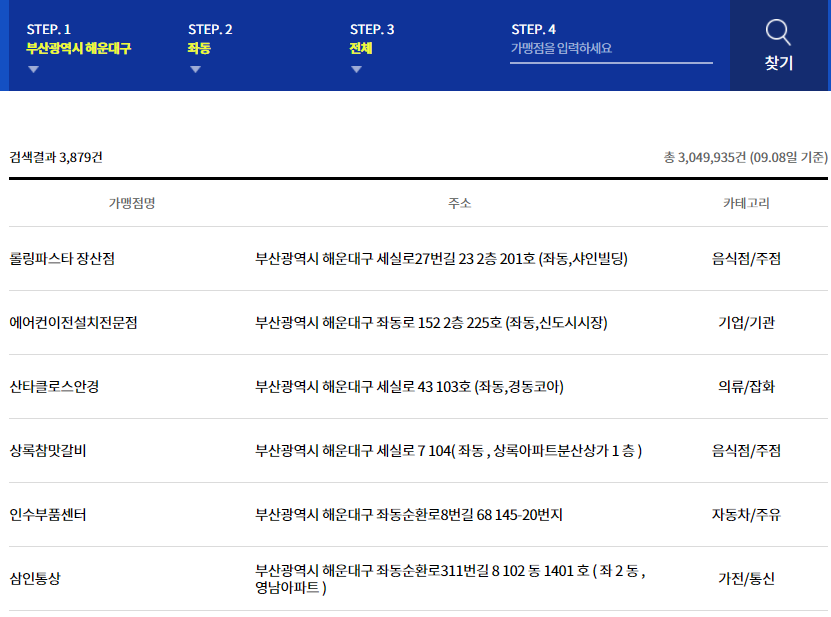Click the 주소 column header
This screenshot has height=617, width=831.
click(x=459, y=203)
